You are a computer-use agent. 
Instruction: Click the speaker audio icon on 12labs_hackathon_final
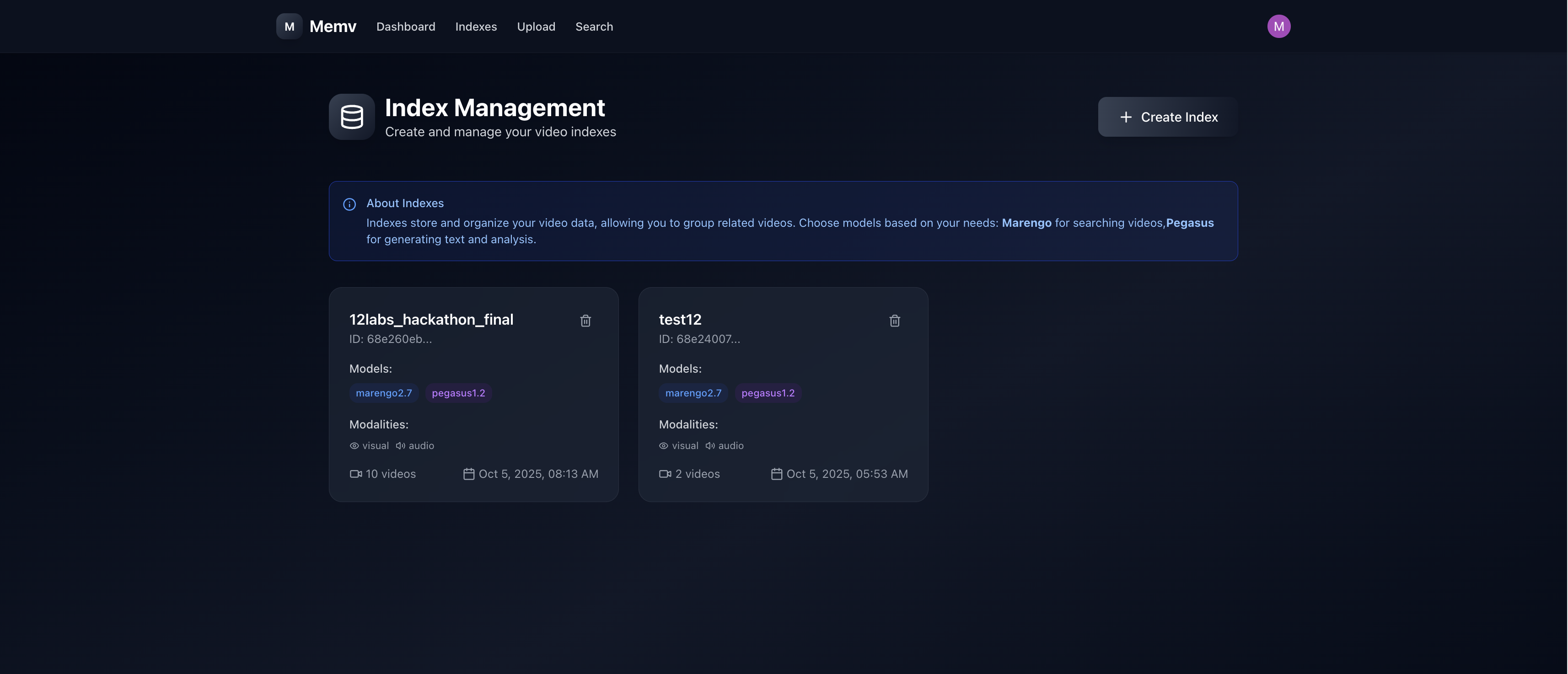pyautogui.click(x=401, y=446)
